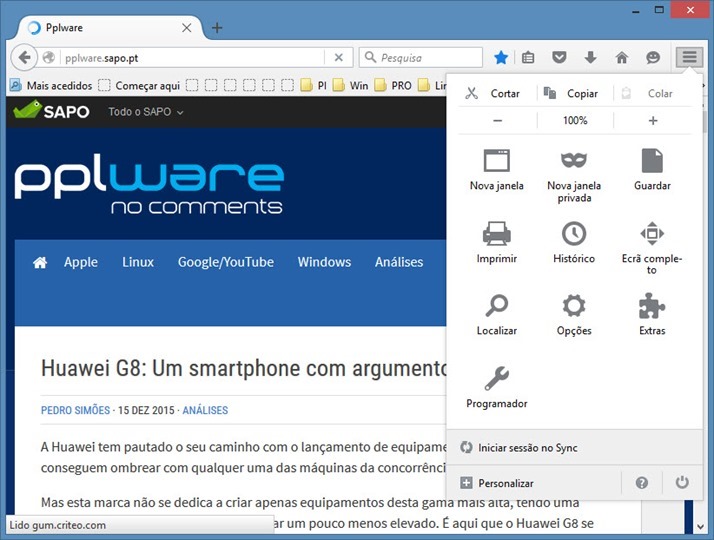The image size is (714, 540).
Task: Click the address bar URL field
Action: (191, 58)
